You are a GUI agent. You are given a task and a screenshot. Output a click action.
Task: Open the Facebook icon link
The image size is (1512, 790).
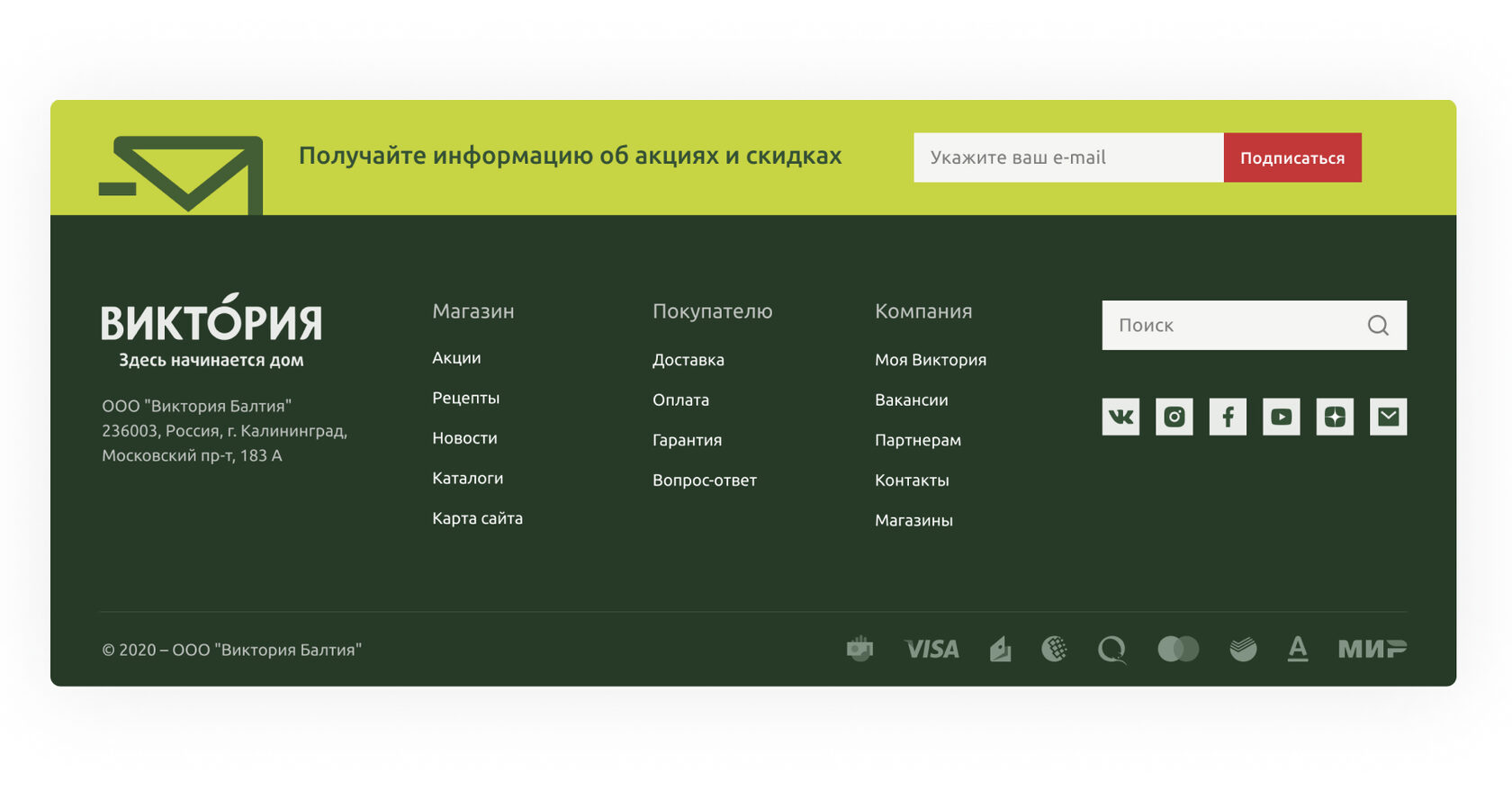point(1228,417)
